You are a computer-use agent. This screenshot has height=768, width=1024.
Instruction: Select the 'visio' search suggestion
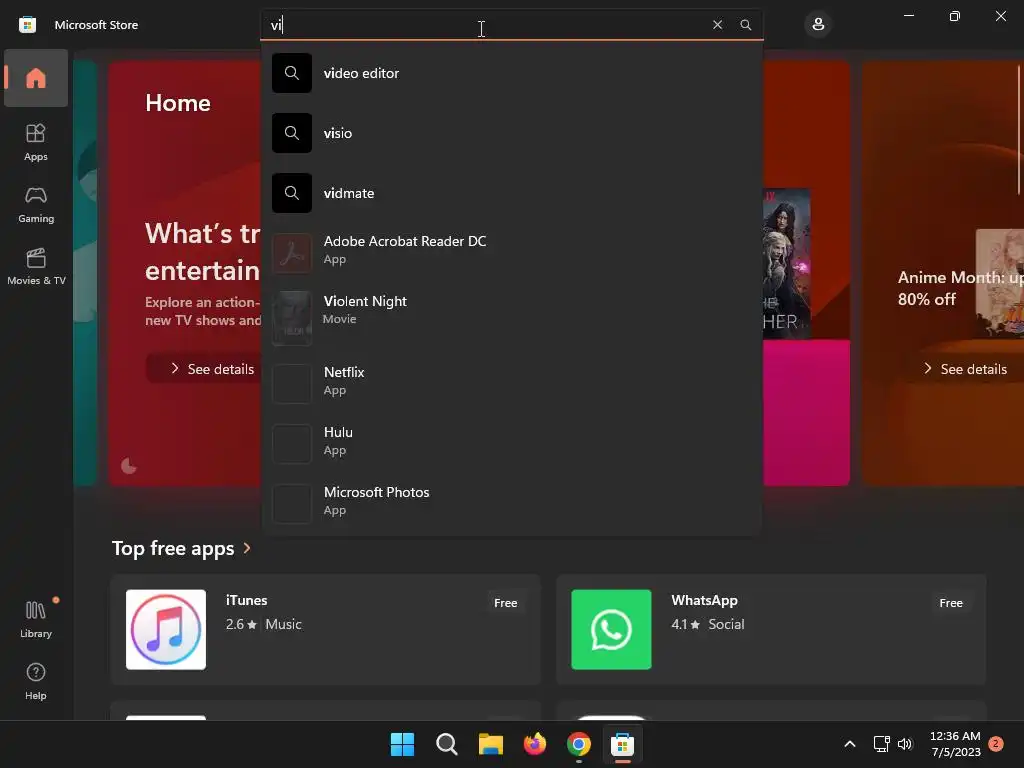(x=511, y=133)
